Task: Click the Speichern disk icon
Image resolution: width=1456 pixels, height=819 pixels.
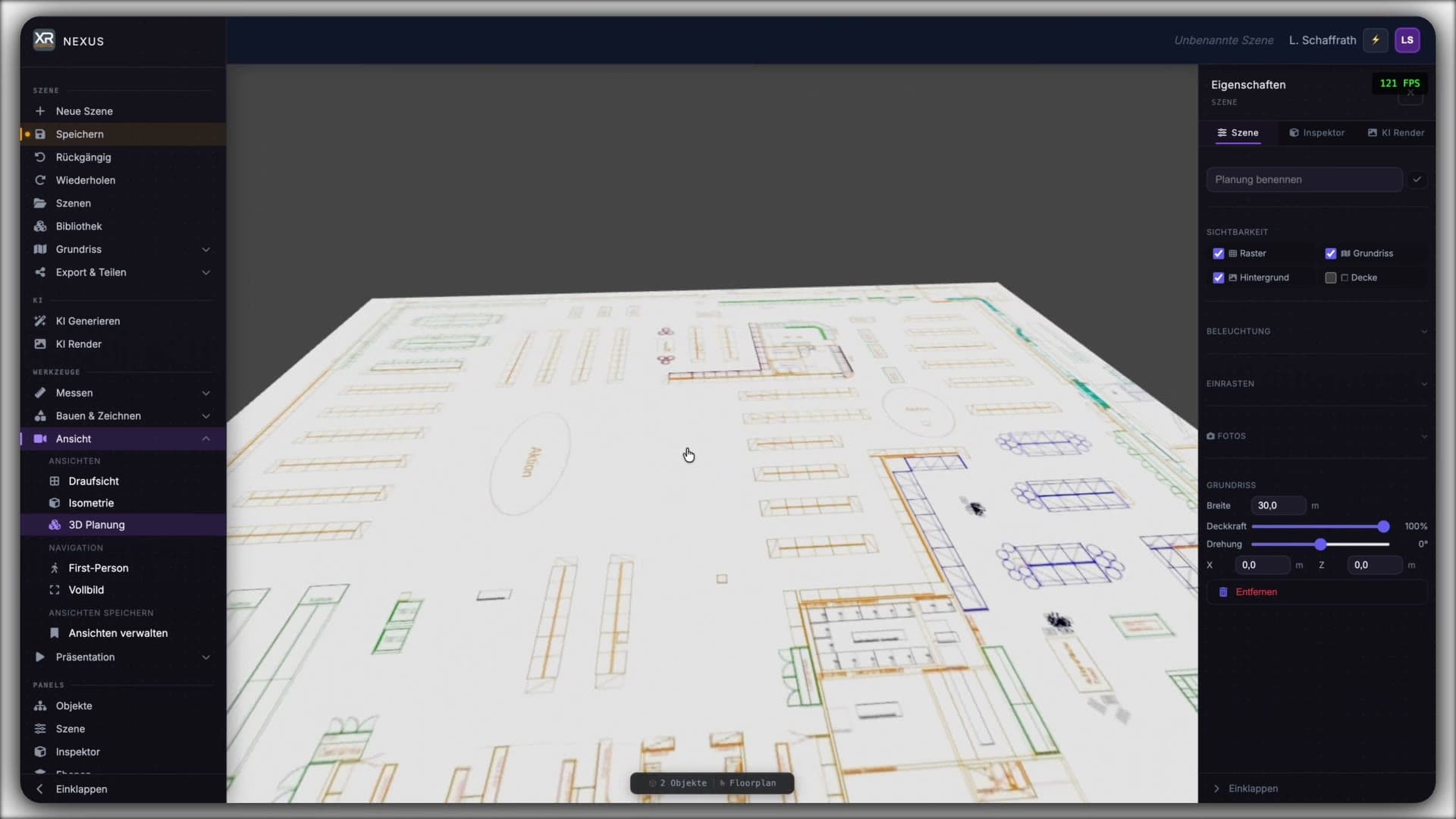Action: [40, 134]
